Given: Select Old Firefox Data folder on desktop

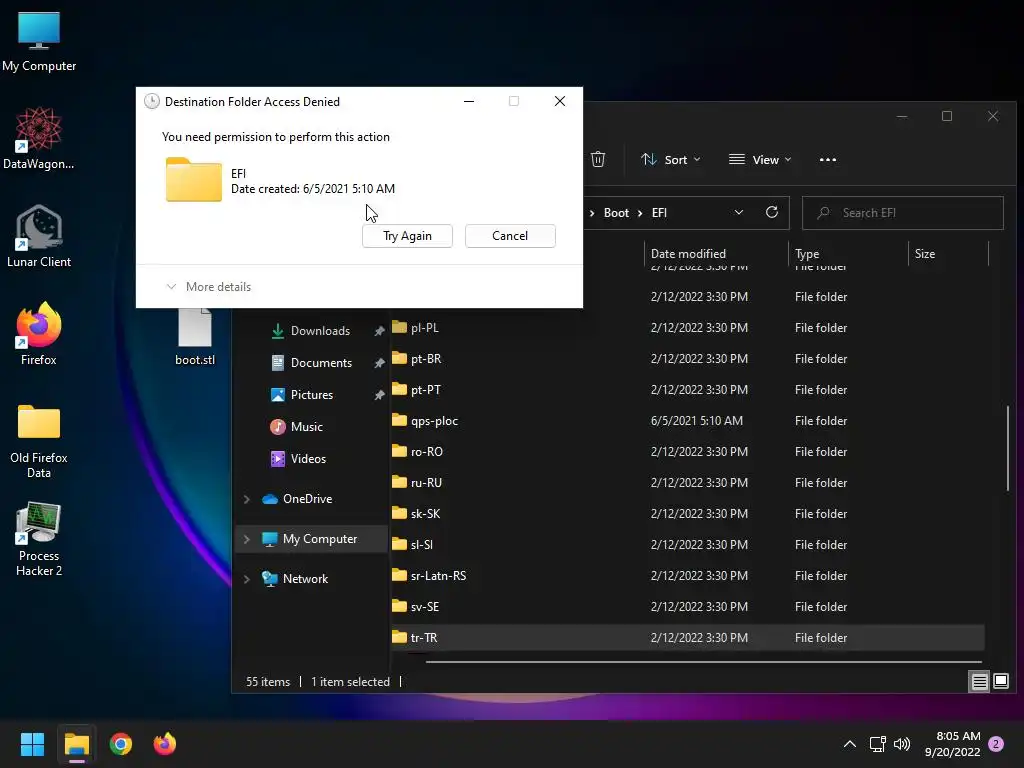Looking at the screenshot, I should (x=39, y=441).
